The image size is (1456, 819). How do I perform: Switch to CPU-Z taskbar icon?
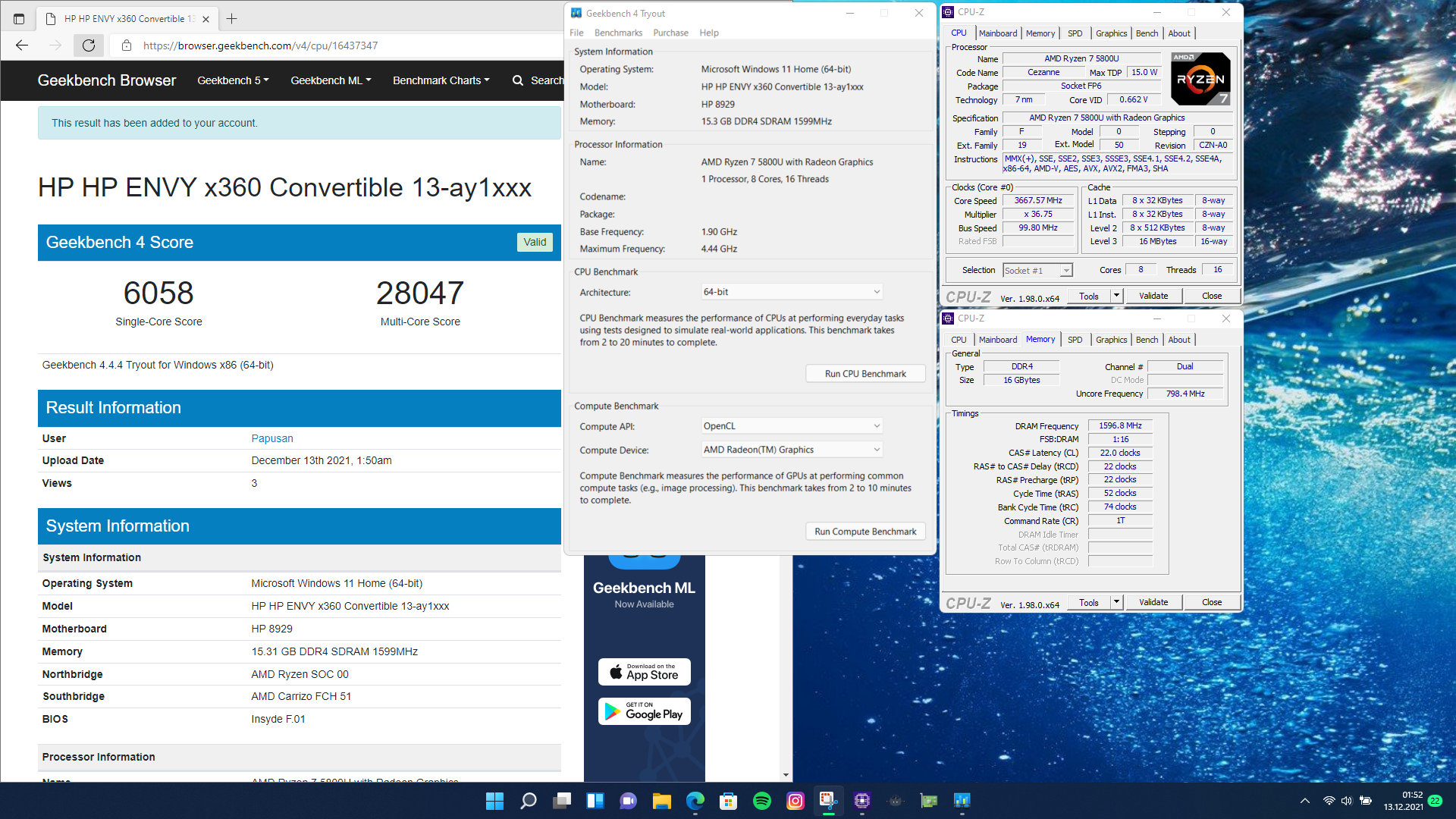click(862, 801)
